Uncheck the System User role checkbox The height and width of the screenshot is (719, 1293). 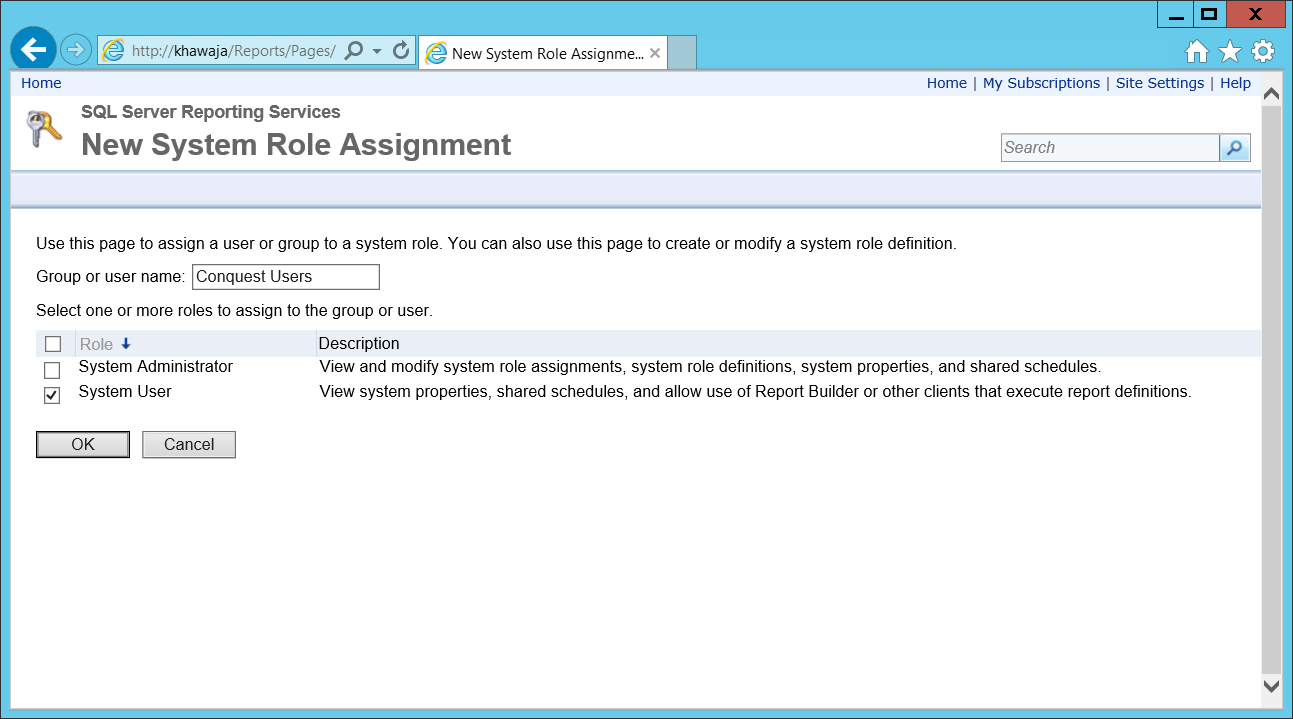pos(52,395)
